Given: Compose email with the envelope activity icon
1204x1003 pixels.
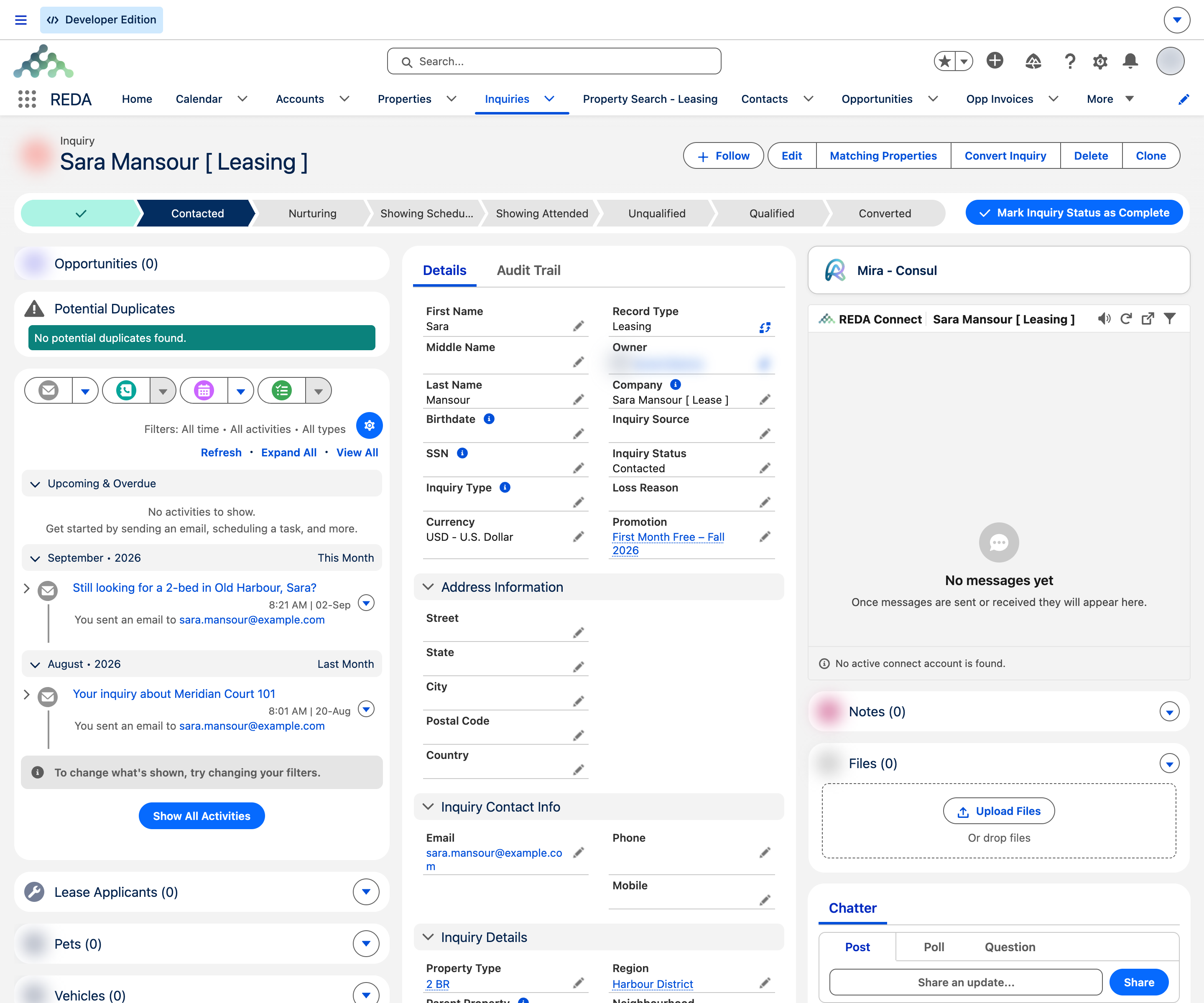Looking at the screenshot, I should pyautogui.click(x=49, y=391).
